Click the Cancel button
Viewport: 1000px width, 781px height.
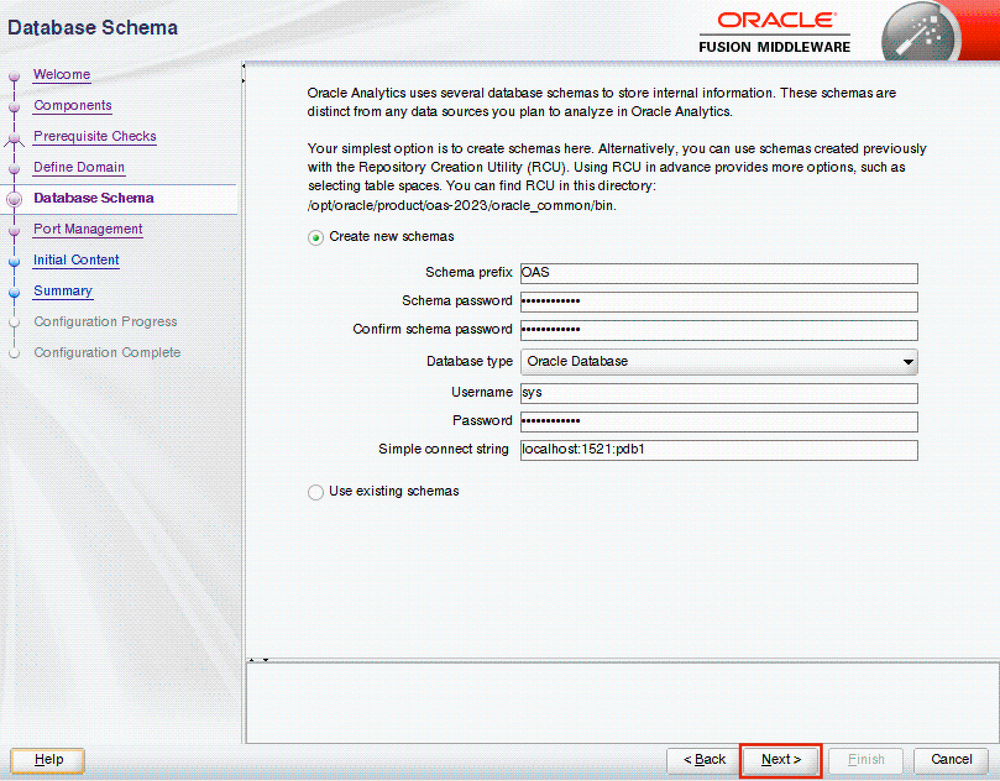(951, 760)
